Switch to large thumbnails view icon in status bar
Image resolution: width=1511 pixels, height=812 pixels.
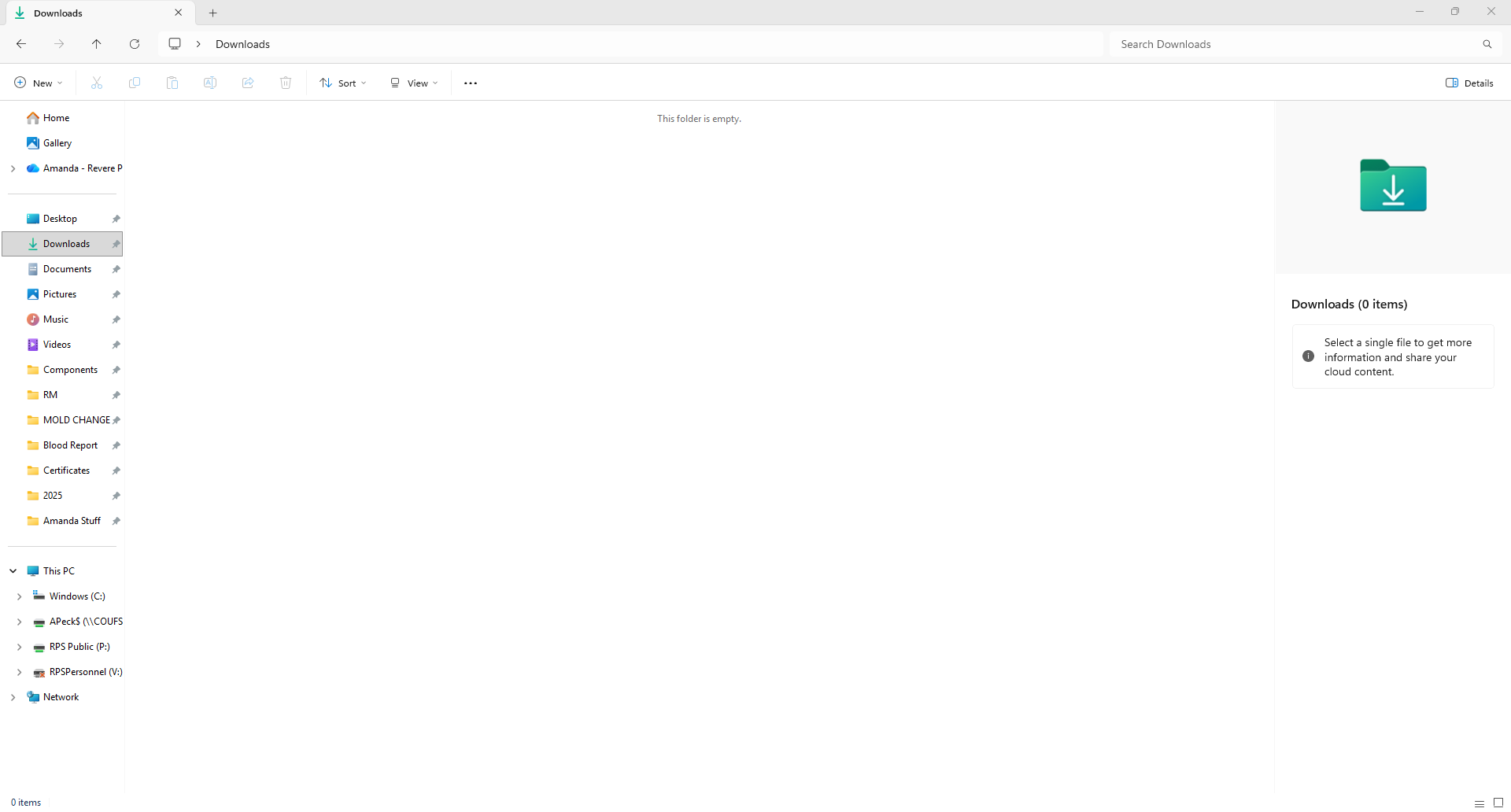pos(1498,803)
